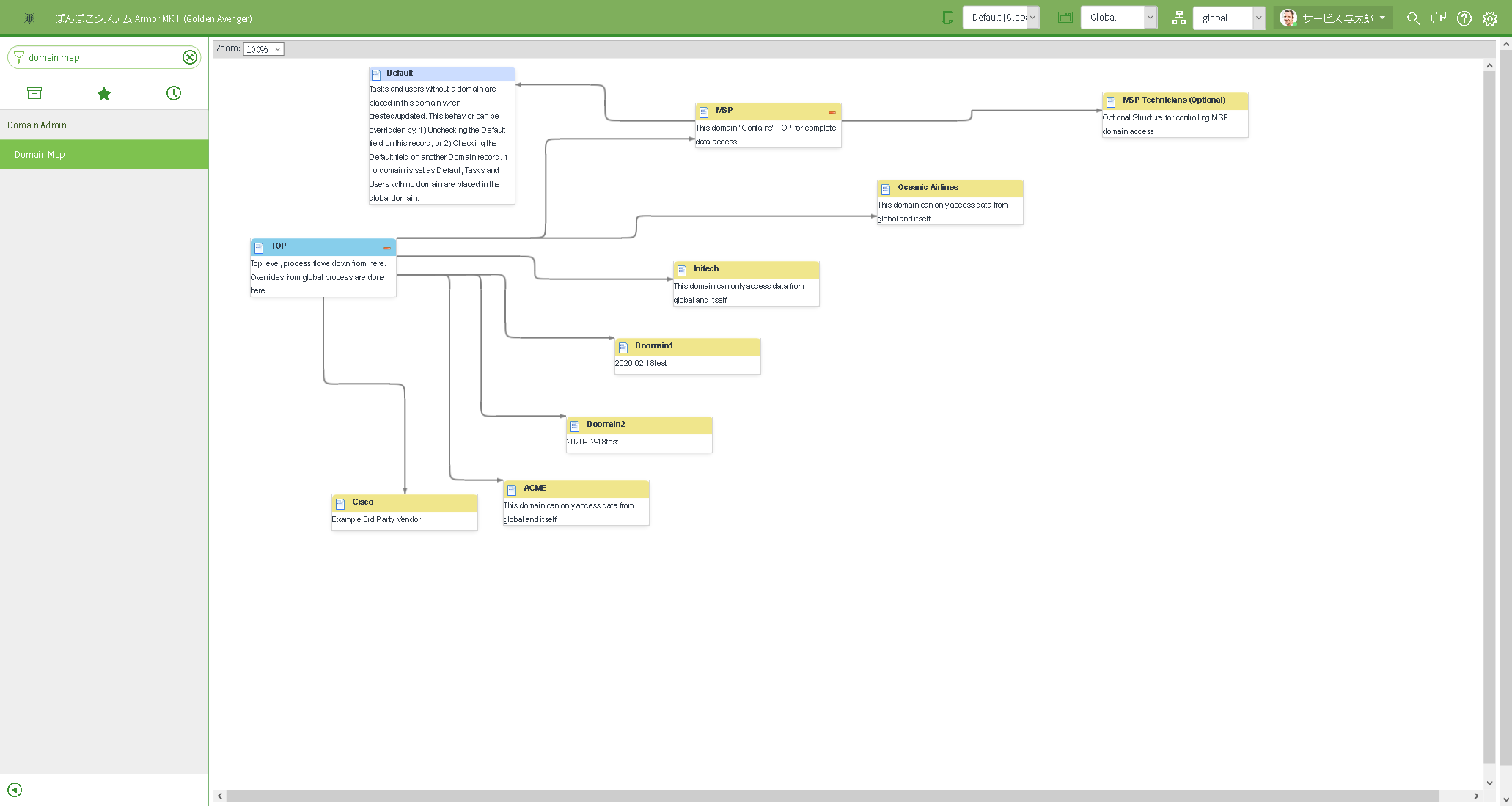Click the document icon on the Cisco node
This screenshot has height=806, width=1512.
340,503
